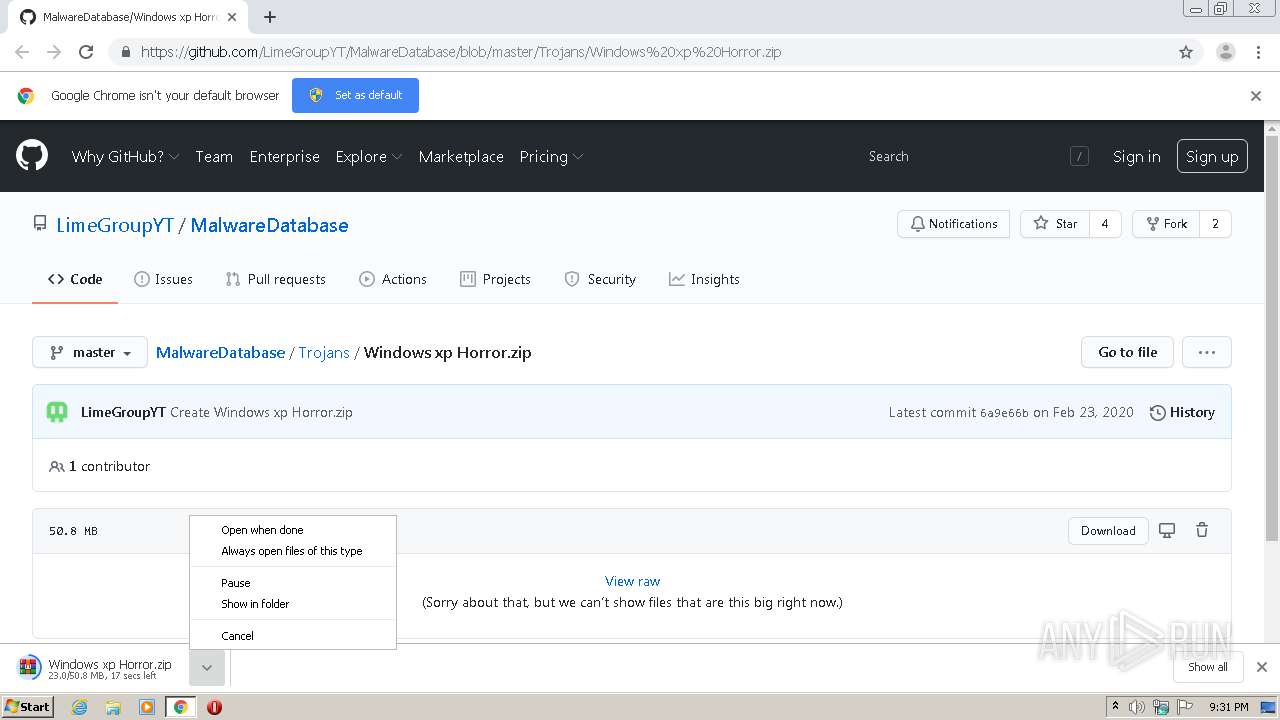Click the Windows xp Horror.zip download file icon

tap(30, 668)
